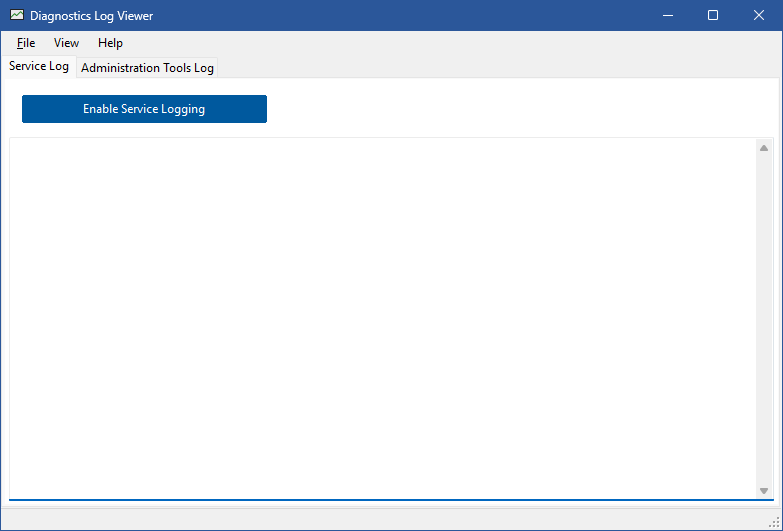The width and height of the screenshot is (783, 531).
Task: Click the Diagnostics Log Viewer title text
Action: 92,16
